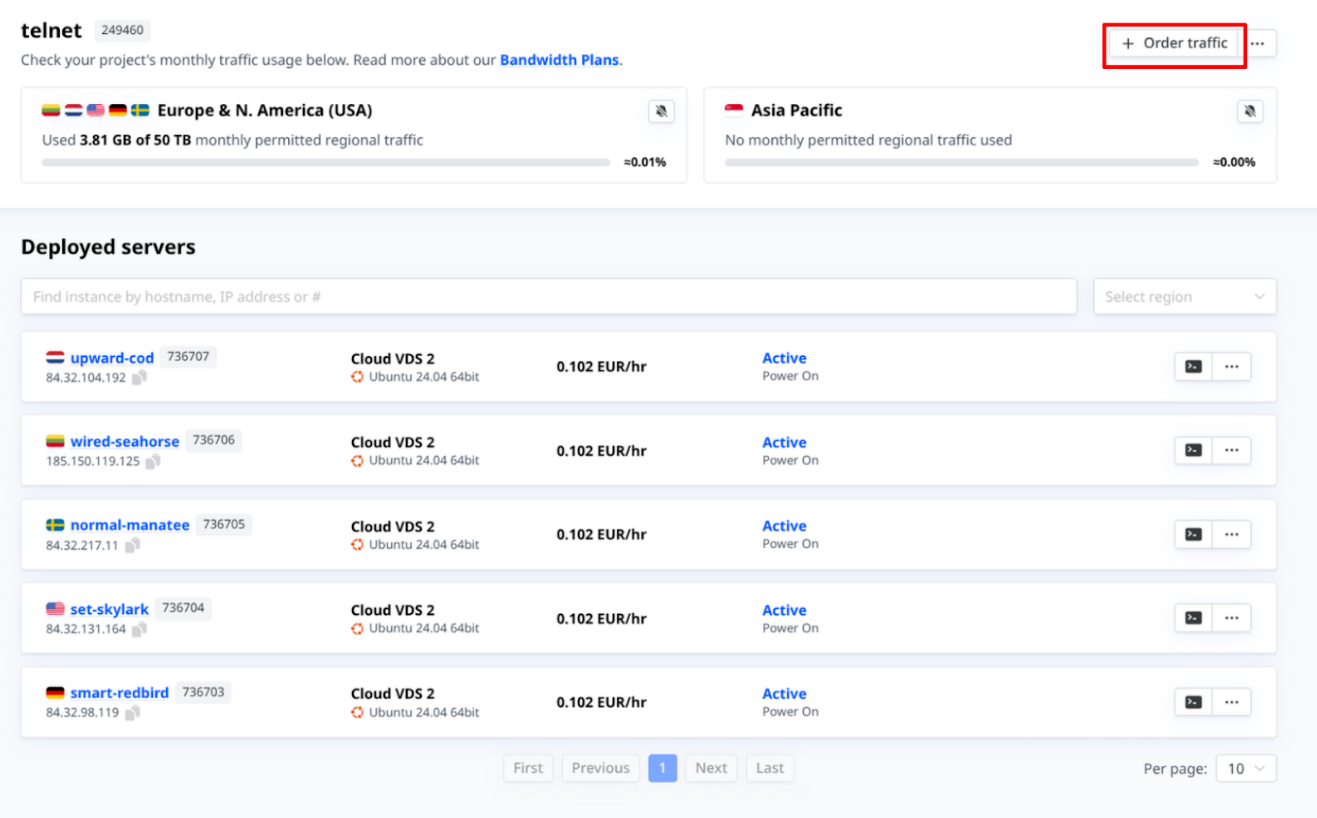Viewport: 1317px width, 818px height.
Task: Open the Bandwidth Plans link
Action: coord(559,60)
